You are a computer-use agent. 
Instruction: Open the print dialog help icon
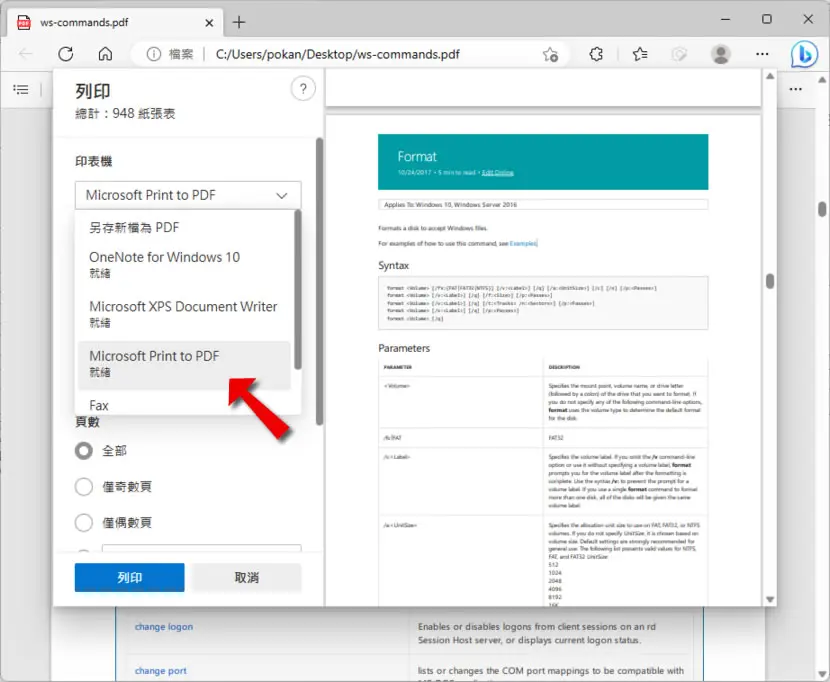click(303, 89)
